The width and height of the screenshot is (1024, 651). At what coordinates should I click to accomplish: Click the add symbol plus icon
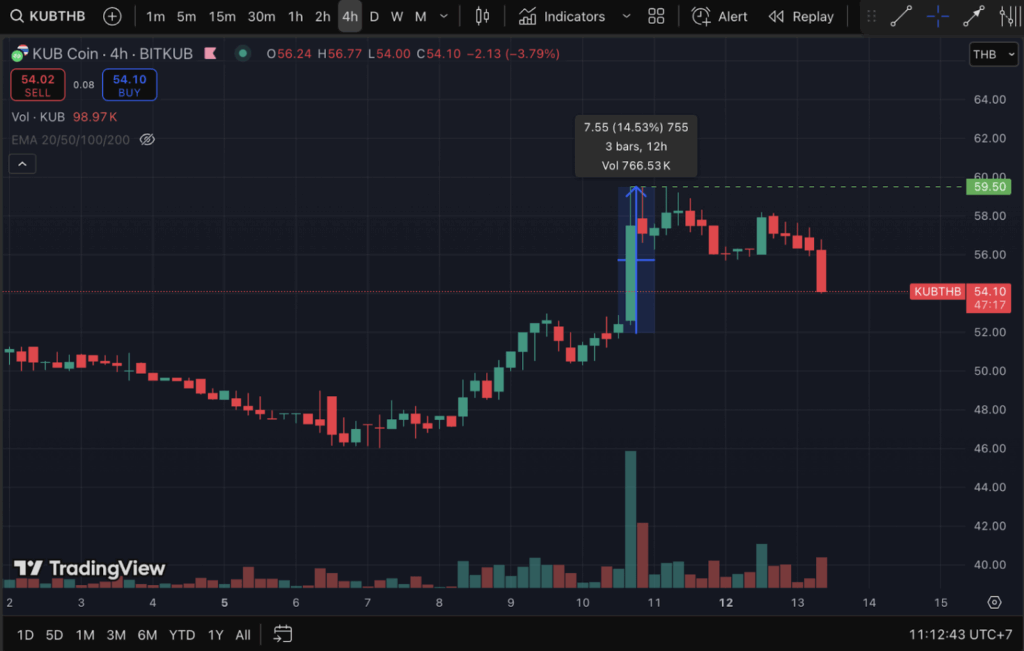tap(113, 16)
